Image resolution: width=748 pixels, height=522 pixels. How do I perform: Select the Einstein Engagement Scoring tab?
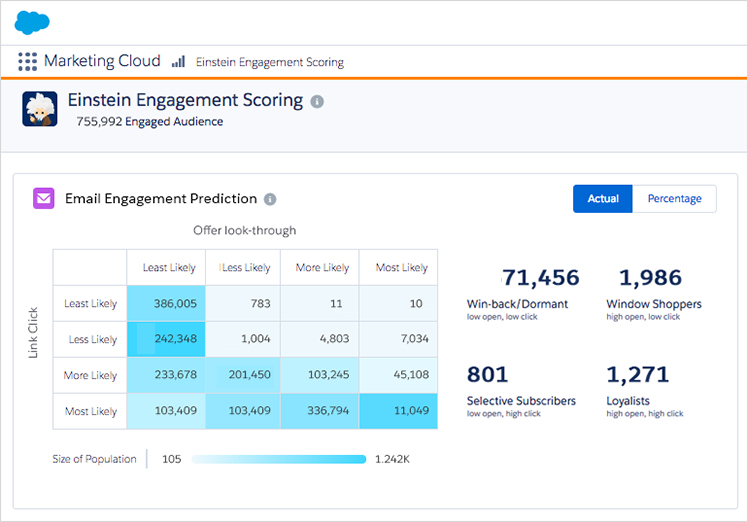269,62
